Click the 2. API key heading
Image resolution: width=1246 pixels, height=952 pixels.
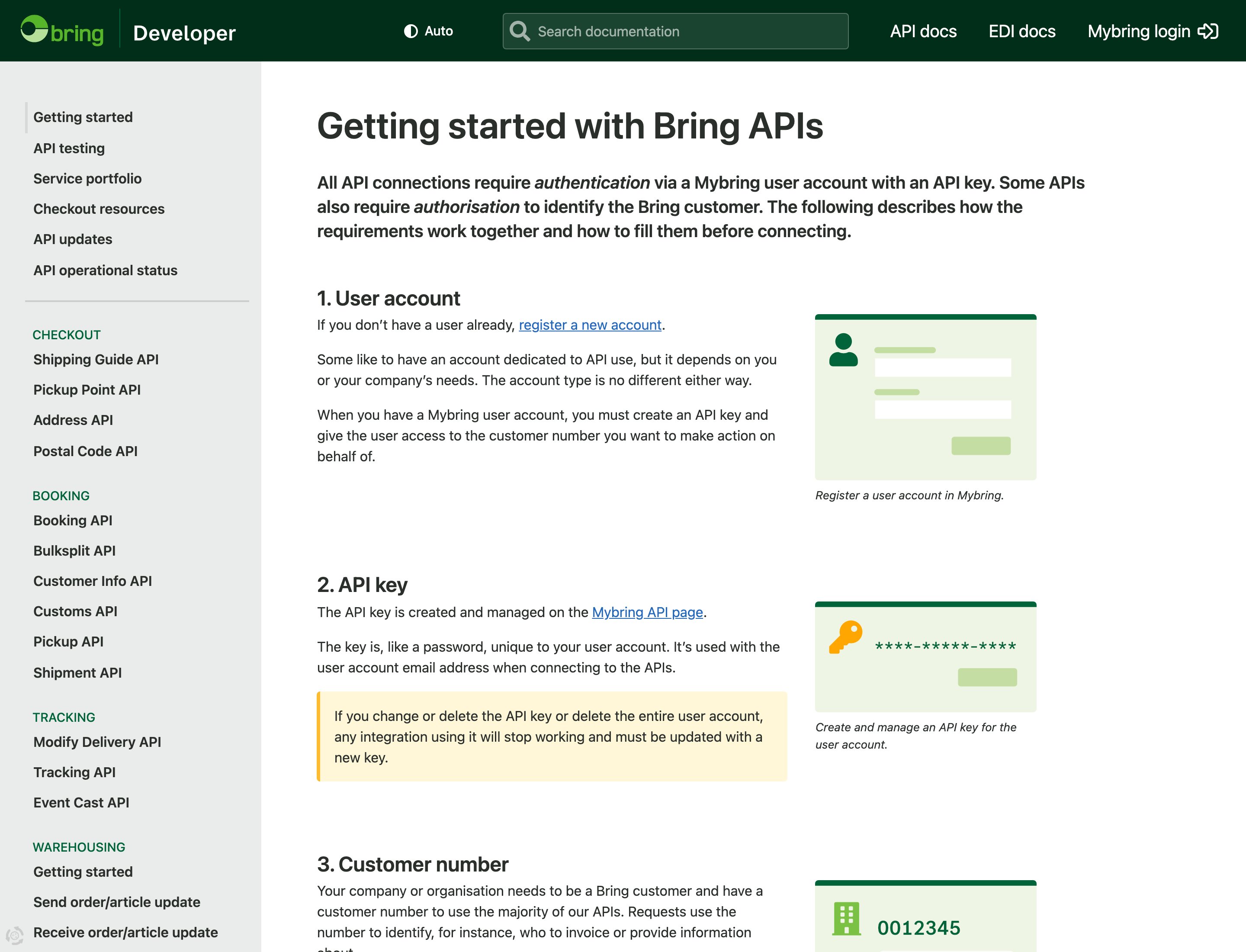pos(362,585)
